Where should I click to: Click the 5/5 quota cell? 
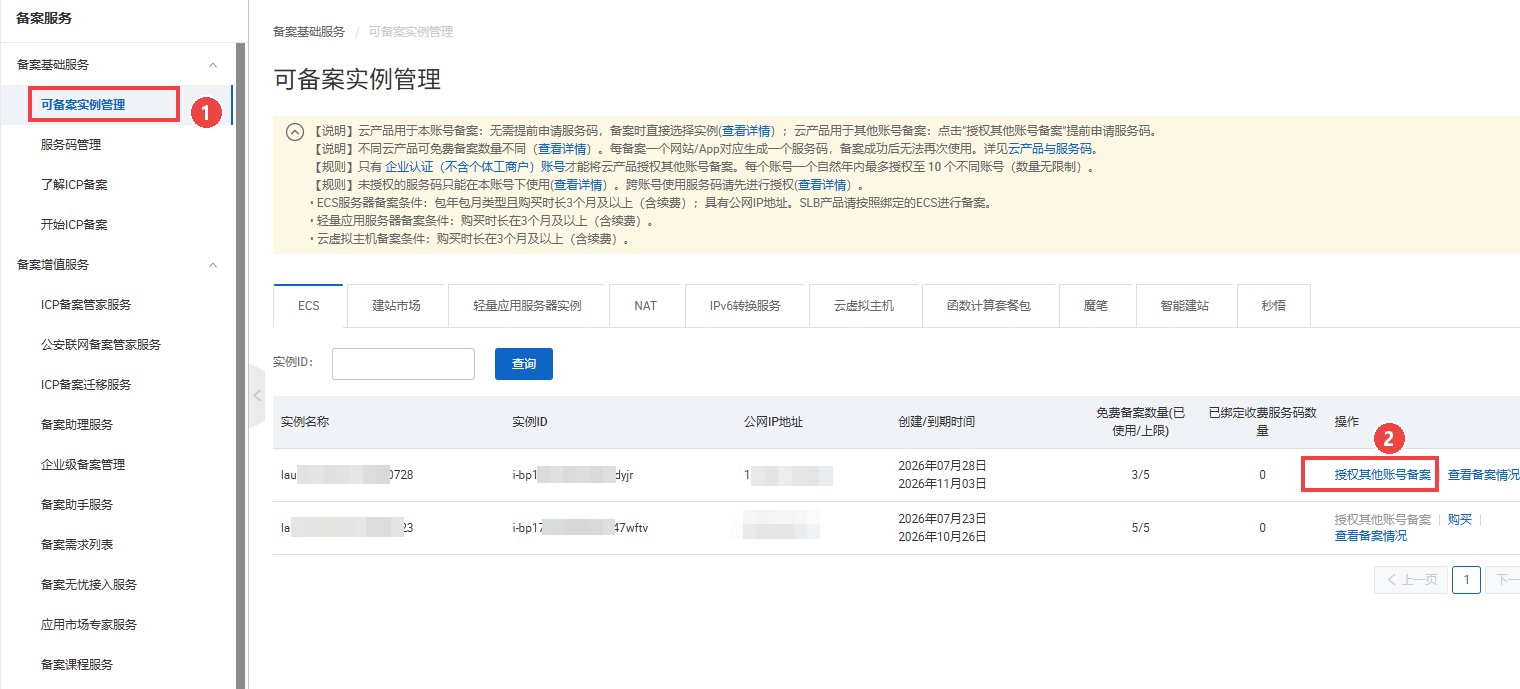tap(1140, 528)
